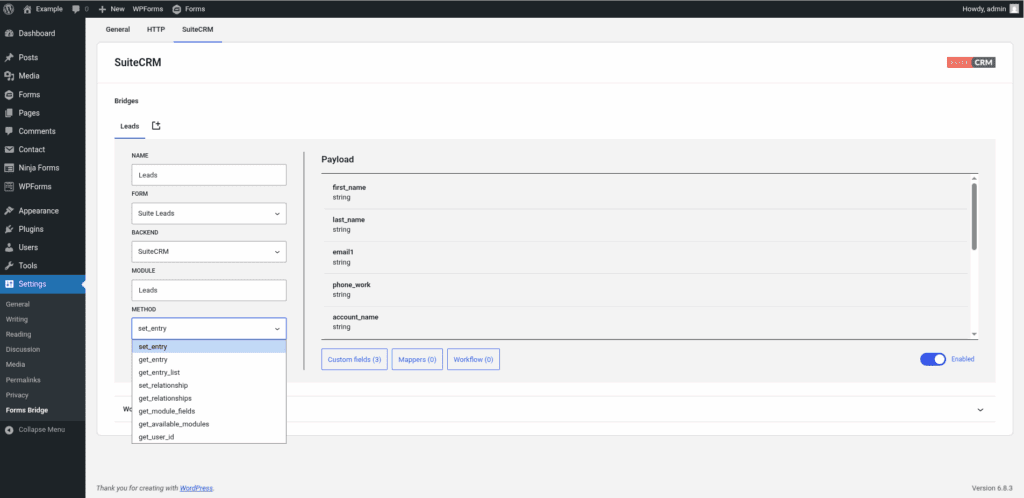
Task: Open Privacy settings submenu item
Action: coord(18,395)
